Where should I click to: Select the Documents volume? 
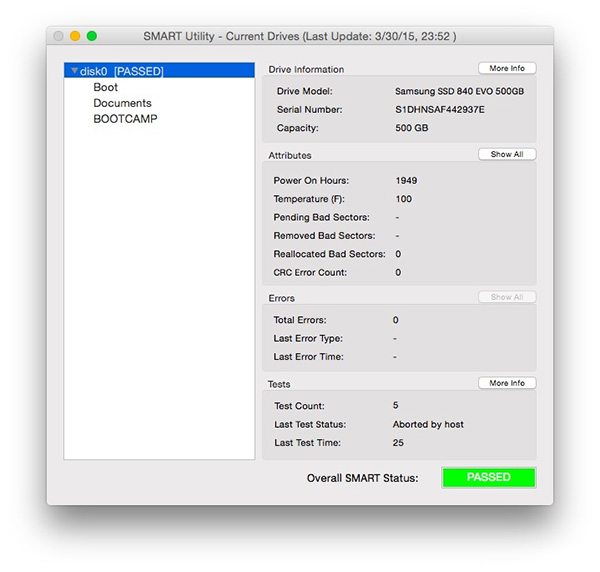(x=122, y=103)
